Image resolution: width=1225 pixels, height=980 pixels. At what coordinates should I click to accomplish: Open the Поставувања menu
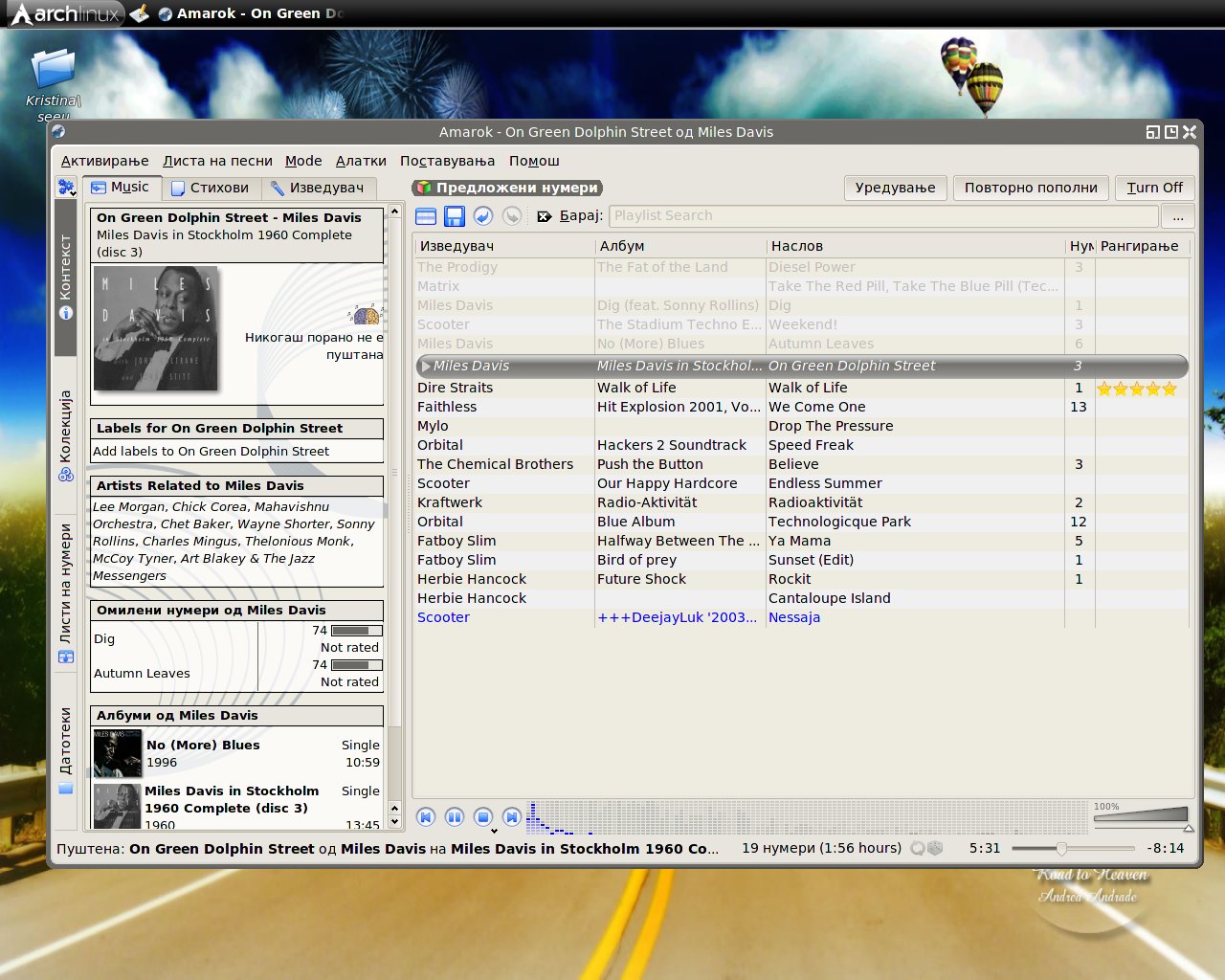tap(447, 161)
